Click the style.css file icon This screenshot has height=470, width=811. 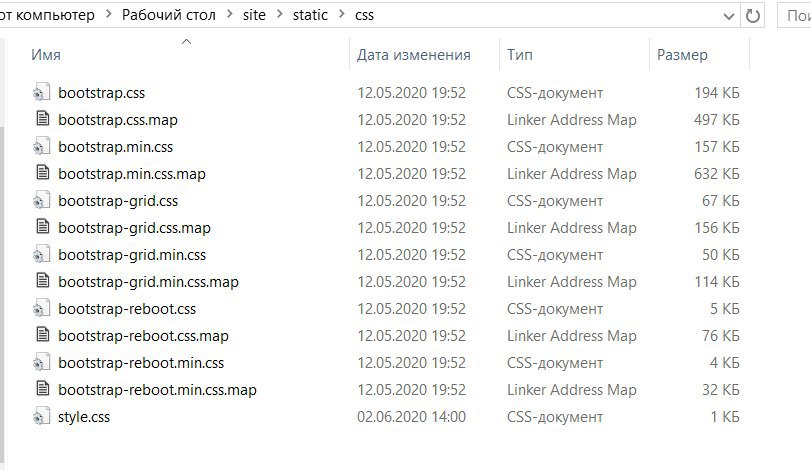click(41, 416)
